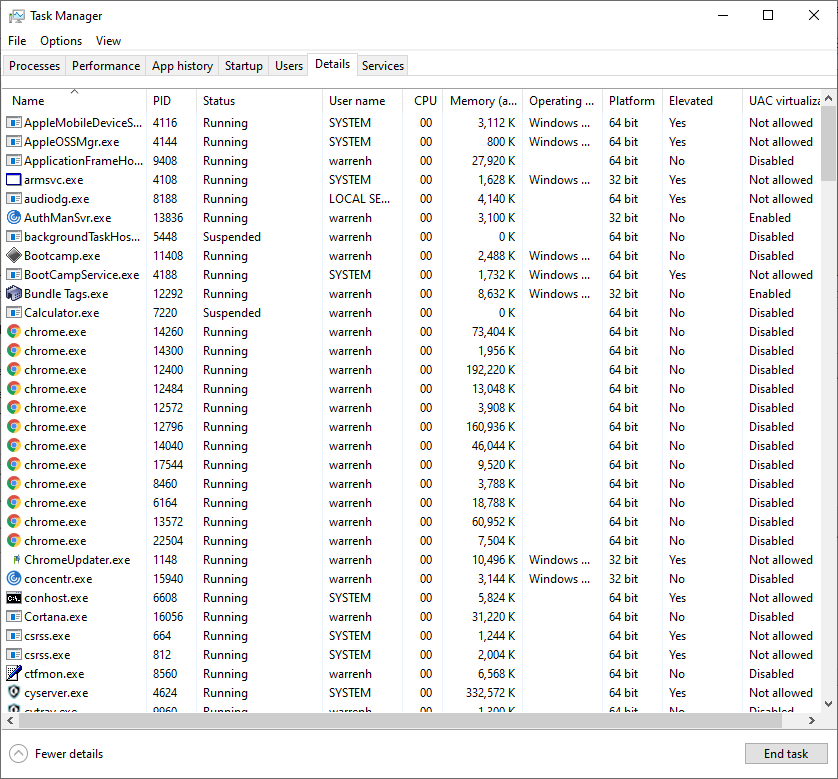Sort by PID column header

point(162,101)
